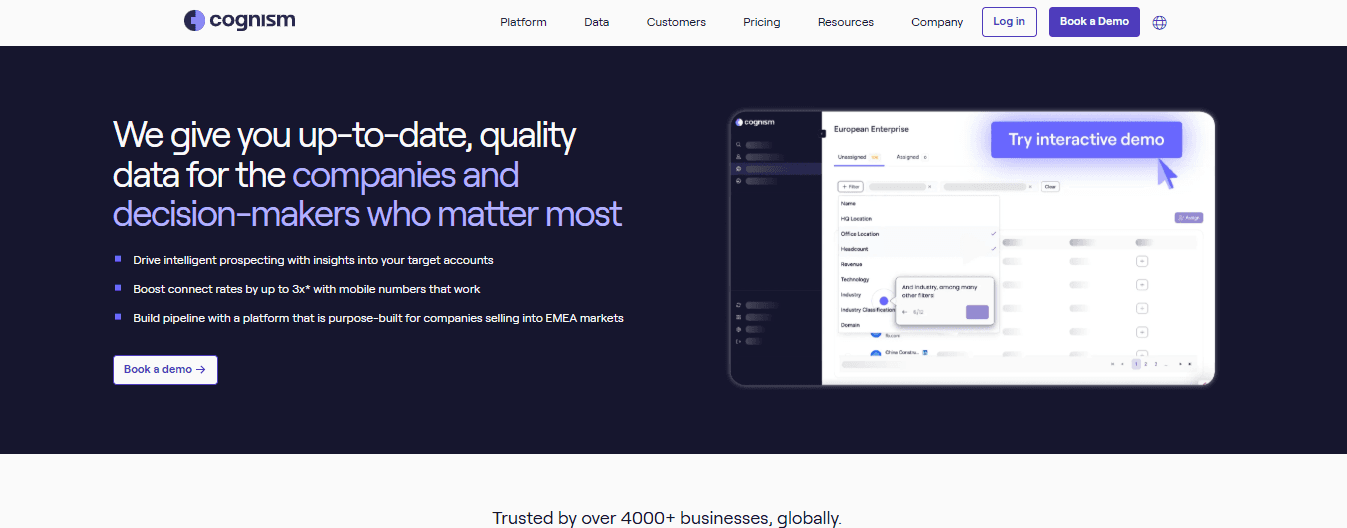The width and height of the screenshot is (1347, 528).
Task: Select HQ Location filter option
Action: (919, 218)
